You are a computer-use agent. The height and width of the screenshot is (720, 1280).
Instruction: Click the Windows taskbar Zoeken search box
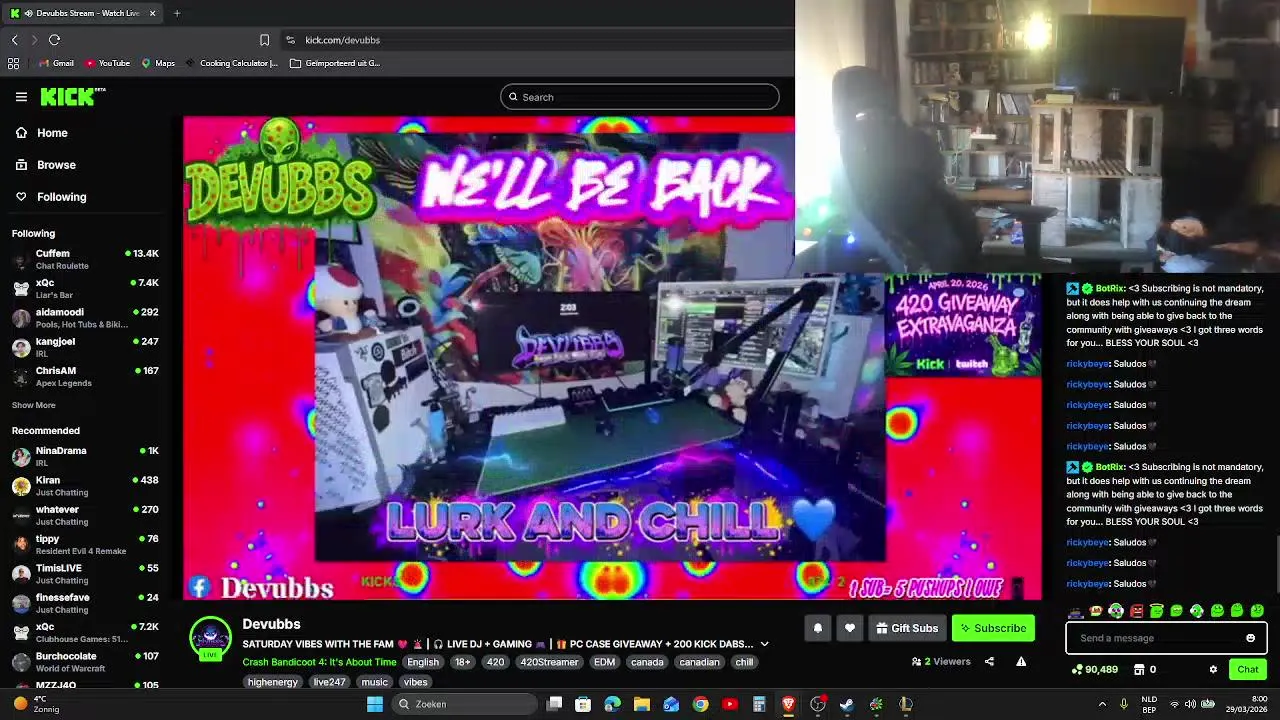(x=465, y=704)
